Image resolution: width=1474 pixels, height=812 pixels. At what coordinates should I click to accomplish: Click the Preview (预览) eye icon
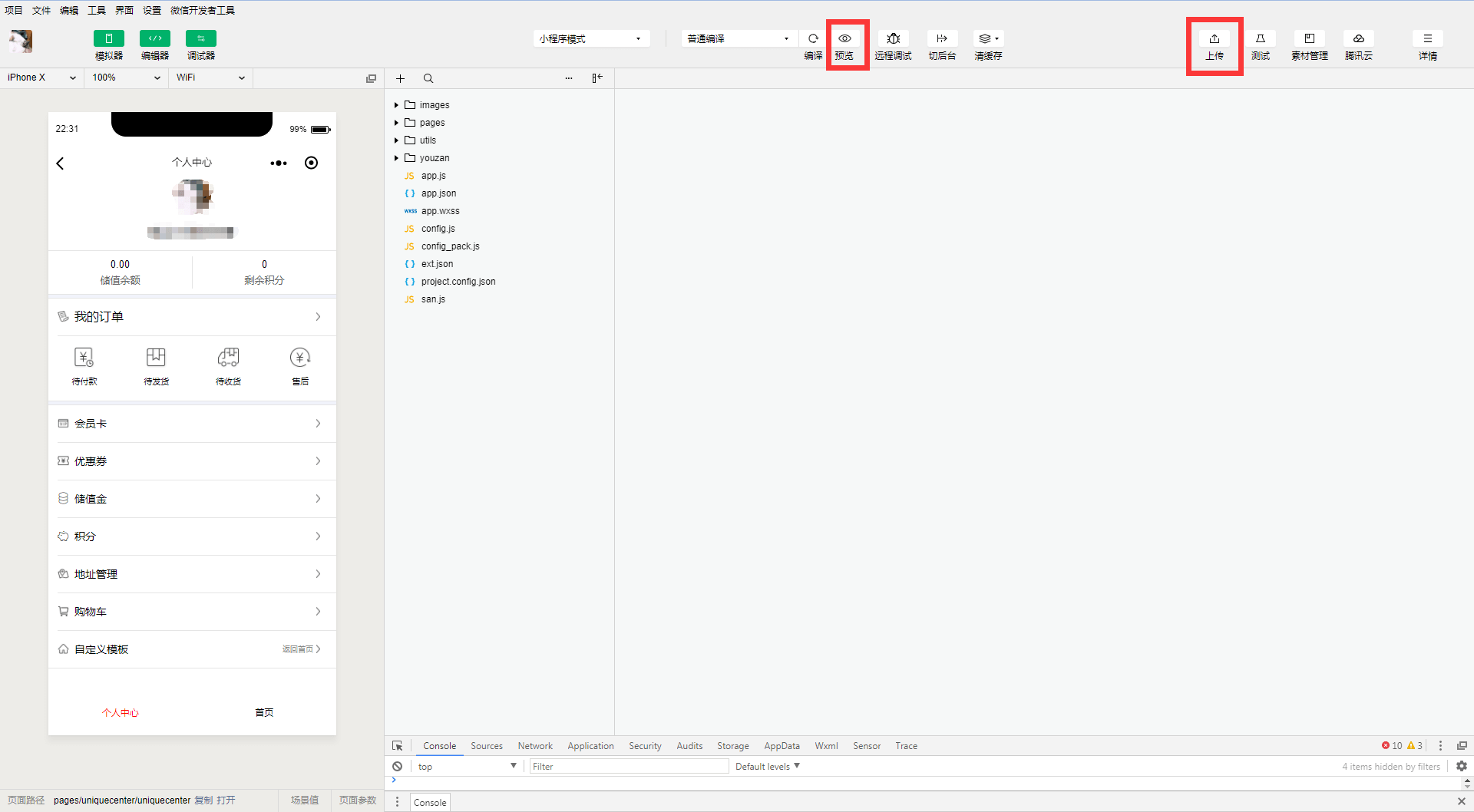[844, 39]
